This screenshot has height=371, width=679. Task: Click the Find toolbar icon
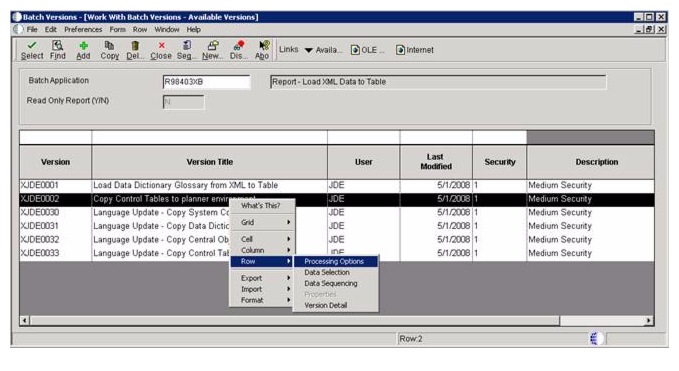coord(57,45)
